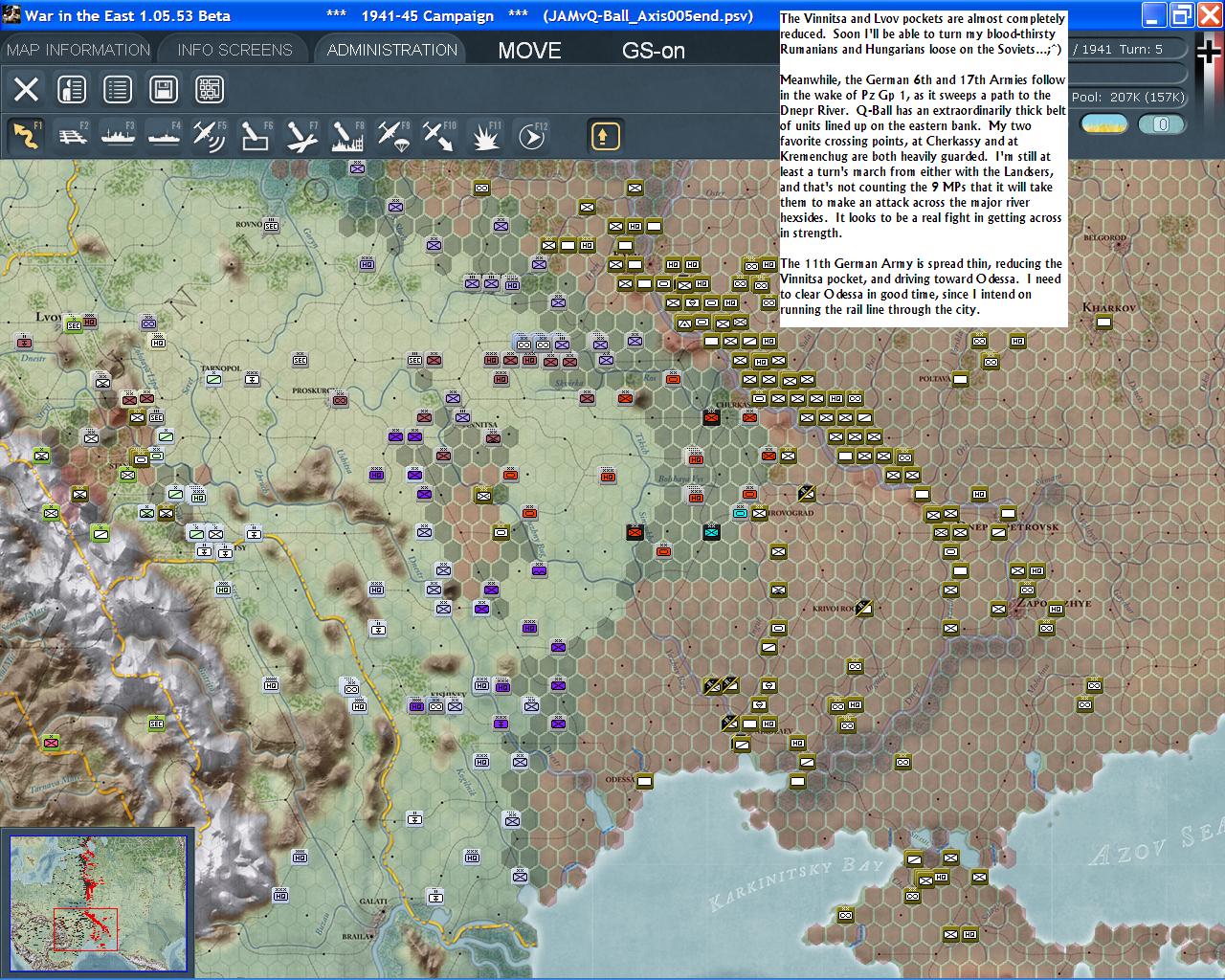Select the pink unit counter near Carpathian border
1225x980 pixels.
51,742
